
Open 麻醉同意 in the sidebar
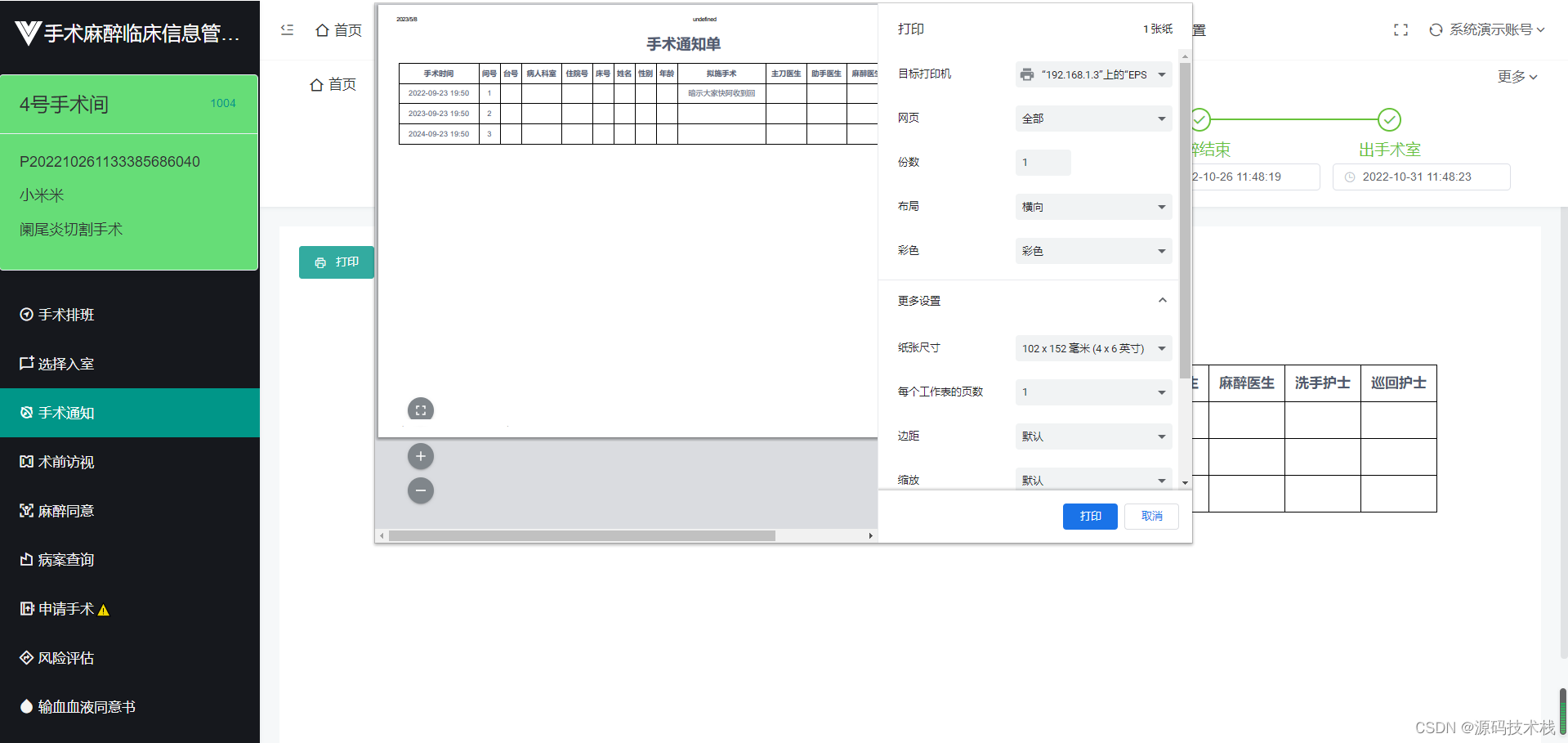point(130,511)
